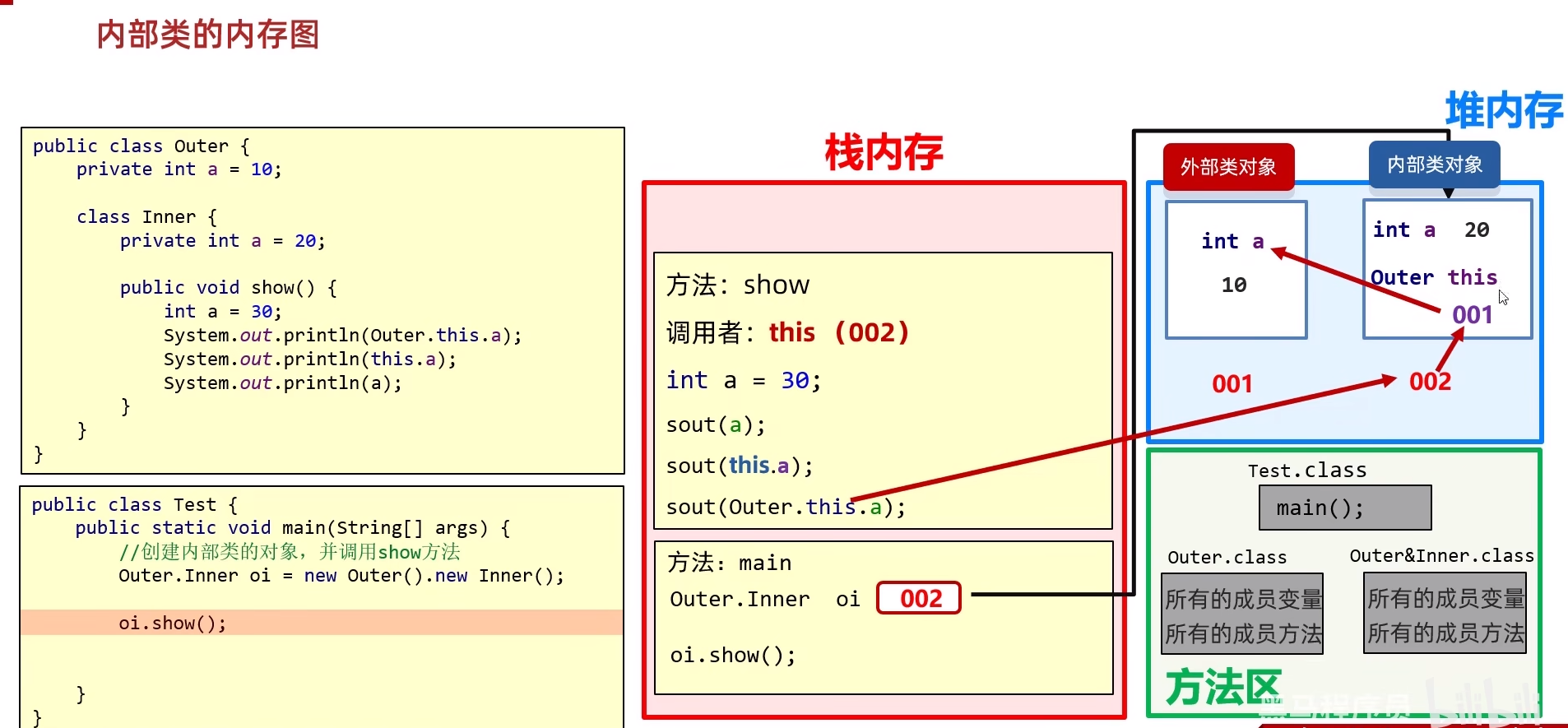Image resolution: width=1568 pixels, height=728 pixels.
Task: Click the slide title 内部类的内存图
Action: pos(207,35)
